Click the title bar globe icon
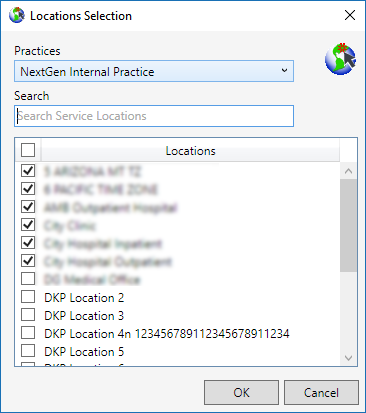Image resolution: width=366 pixels, height=413 pixels. (17, 15)
